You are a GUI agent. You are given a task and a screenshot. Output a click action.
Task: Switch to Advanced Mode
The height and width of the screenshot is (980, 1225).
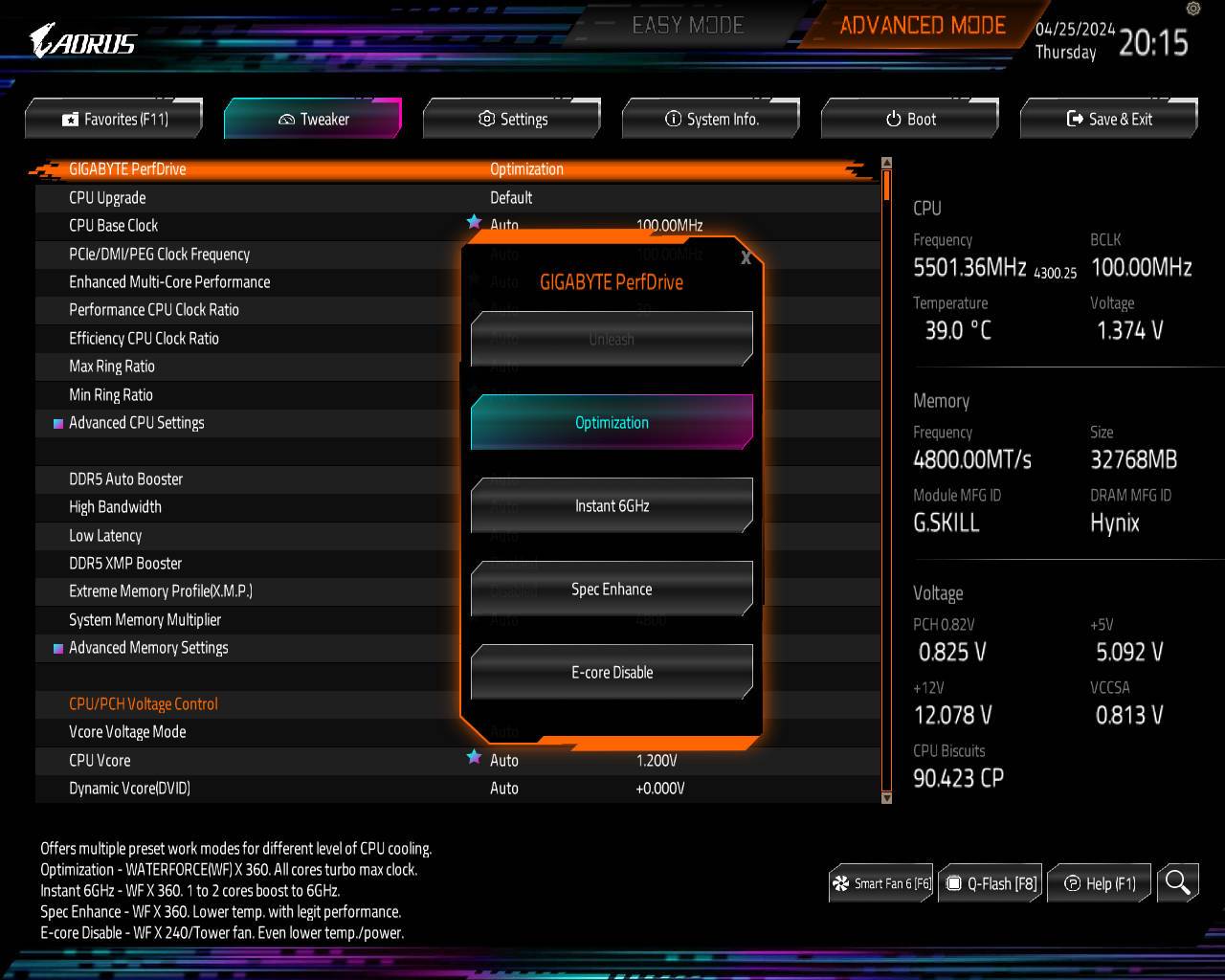click(x=923, y=26)
